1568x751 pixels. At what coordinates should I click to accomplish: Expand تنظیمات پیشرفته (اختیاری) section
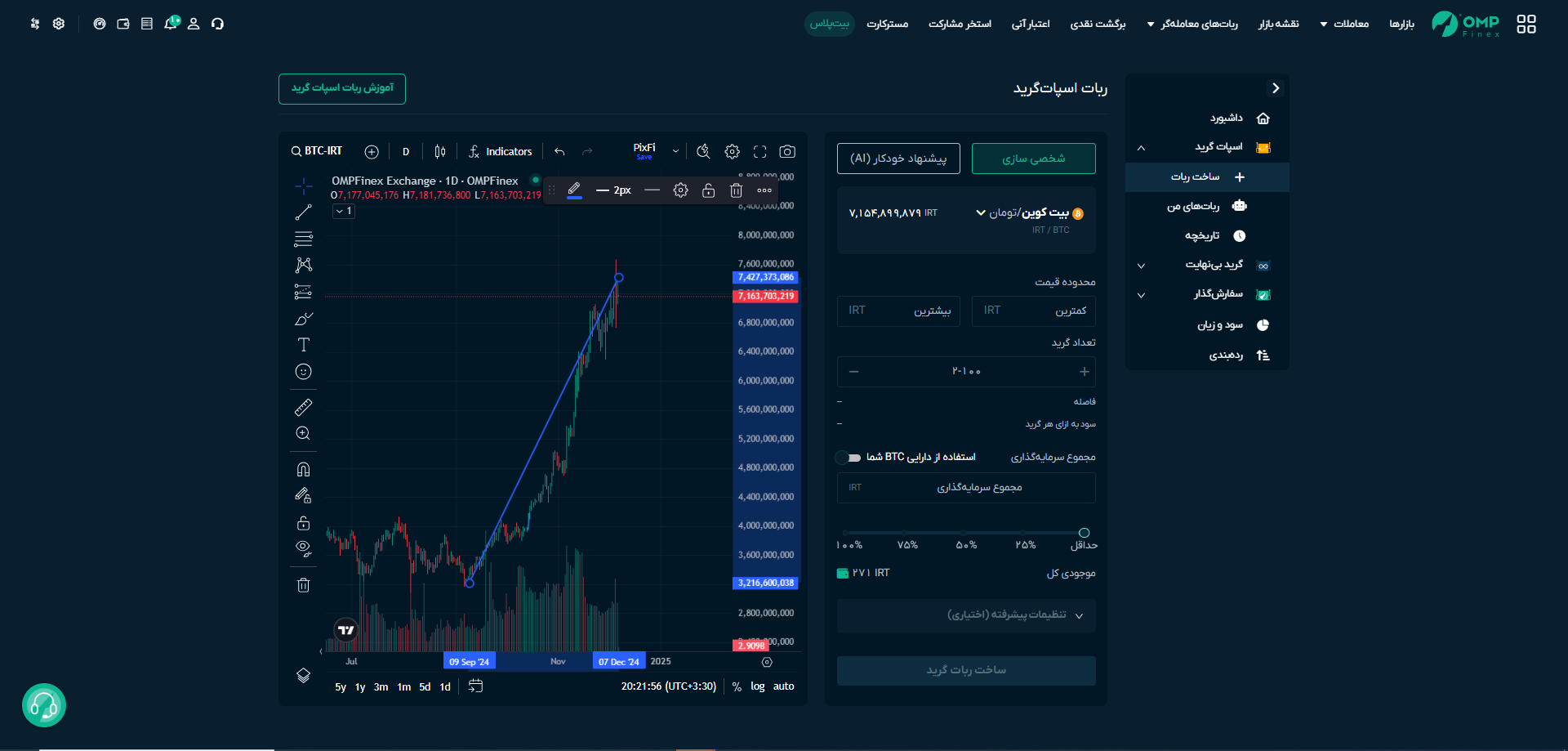pos(966,615)
